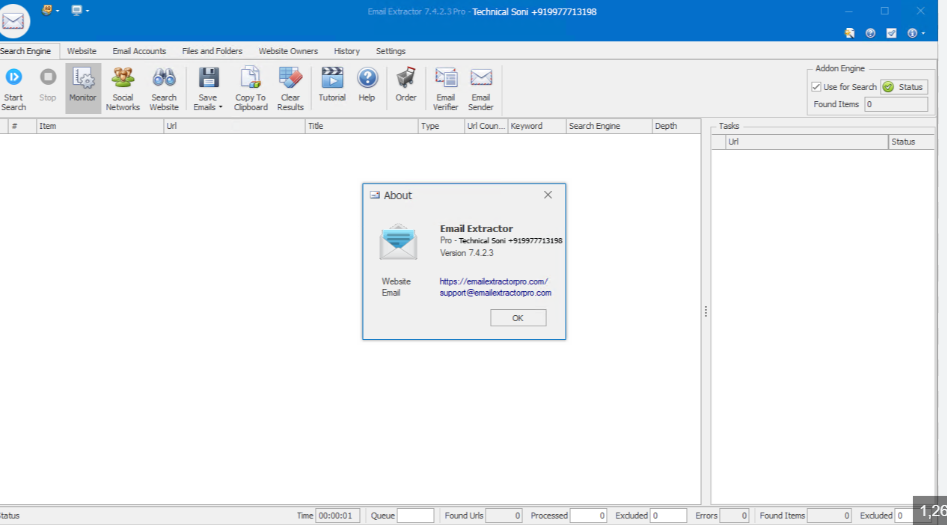This screenshot has height=525, width=947.
Task: Click the support@emailextractorpro.com email link
Action: pyautogui.click(x=495, y=293)
